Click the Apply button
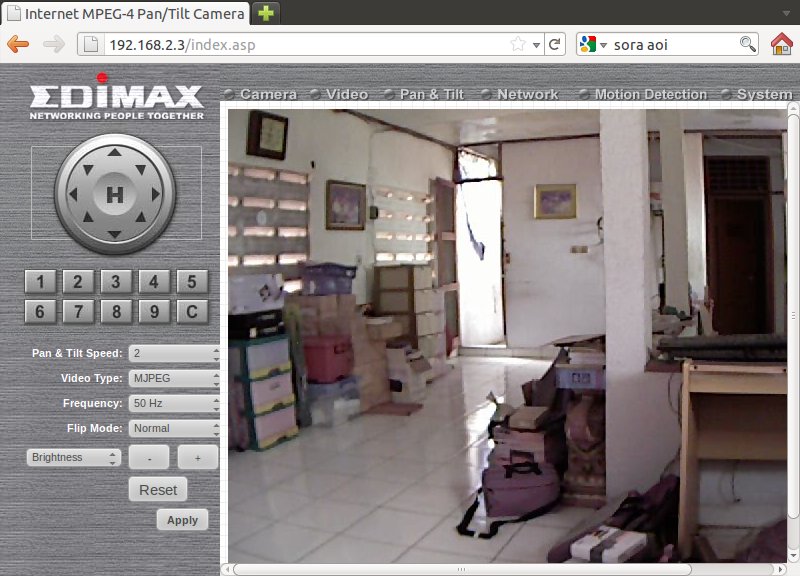 pos(182,520)
